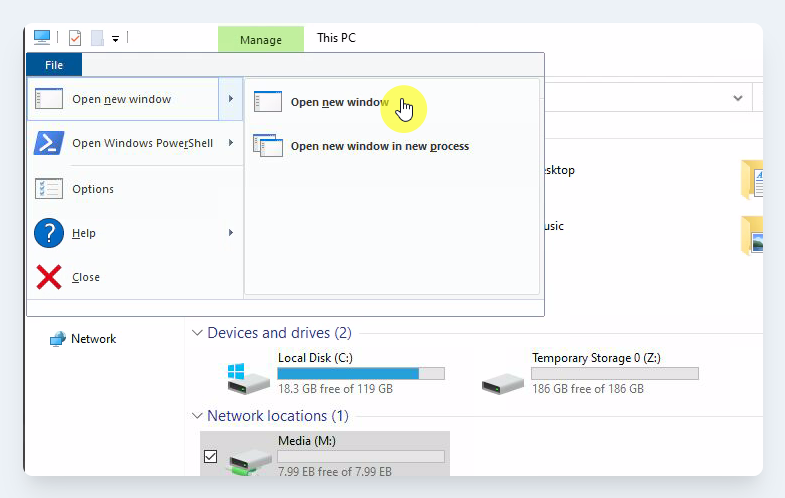Click the red X Close icon
This screenshot has height=498, width=785.
click(49, 277)
